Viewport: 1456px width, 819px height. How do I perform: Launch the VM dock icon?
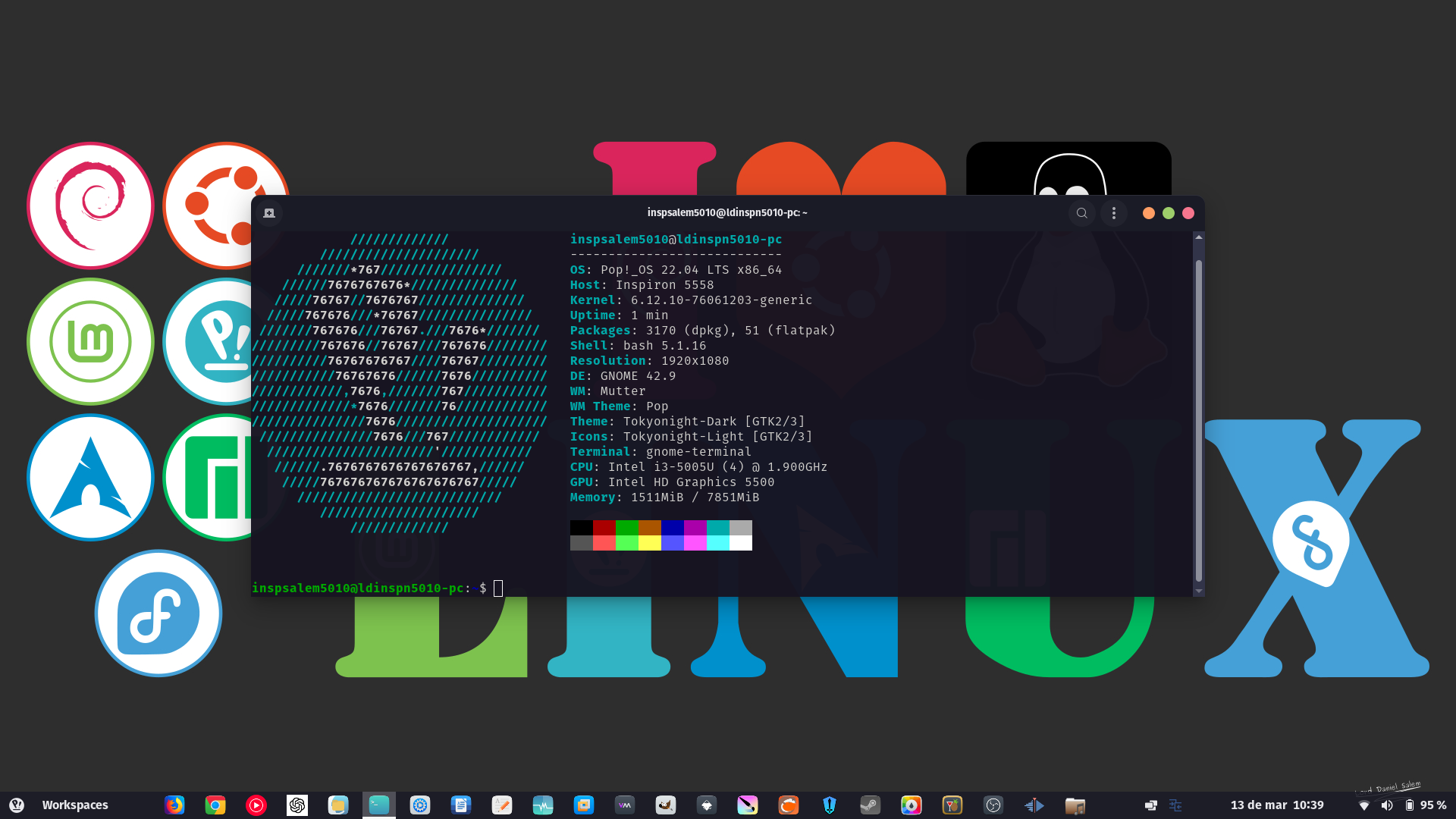click(625, 805)
